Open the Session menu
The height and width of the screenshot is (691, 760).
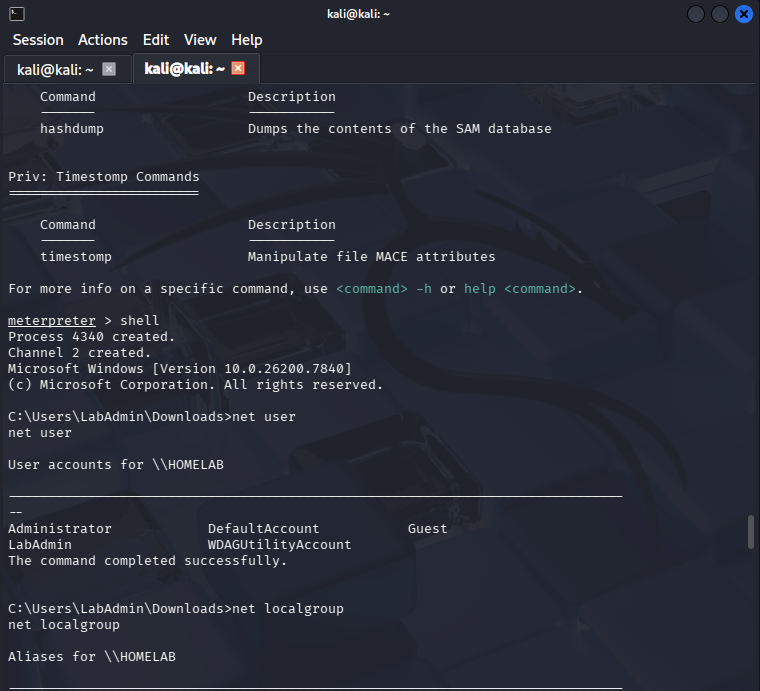click(38, 40)
